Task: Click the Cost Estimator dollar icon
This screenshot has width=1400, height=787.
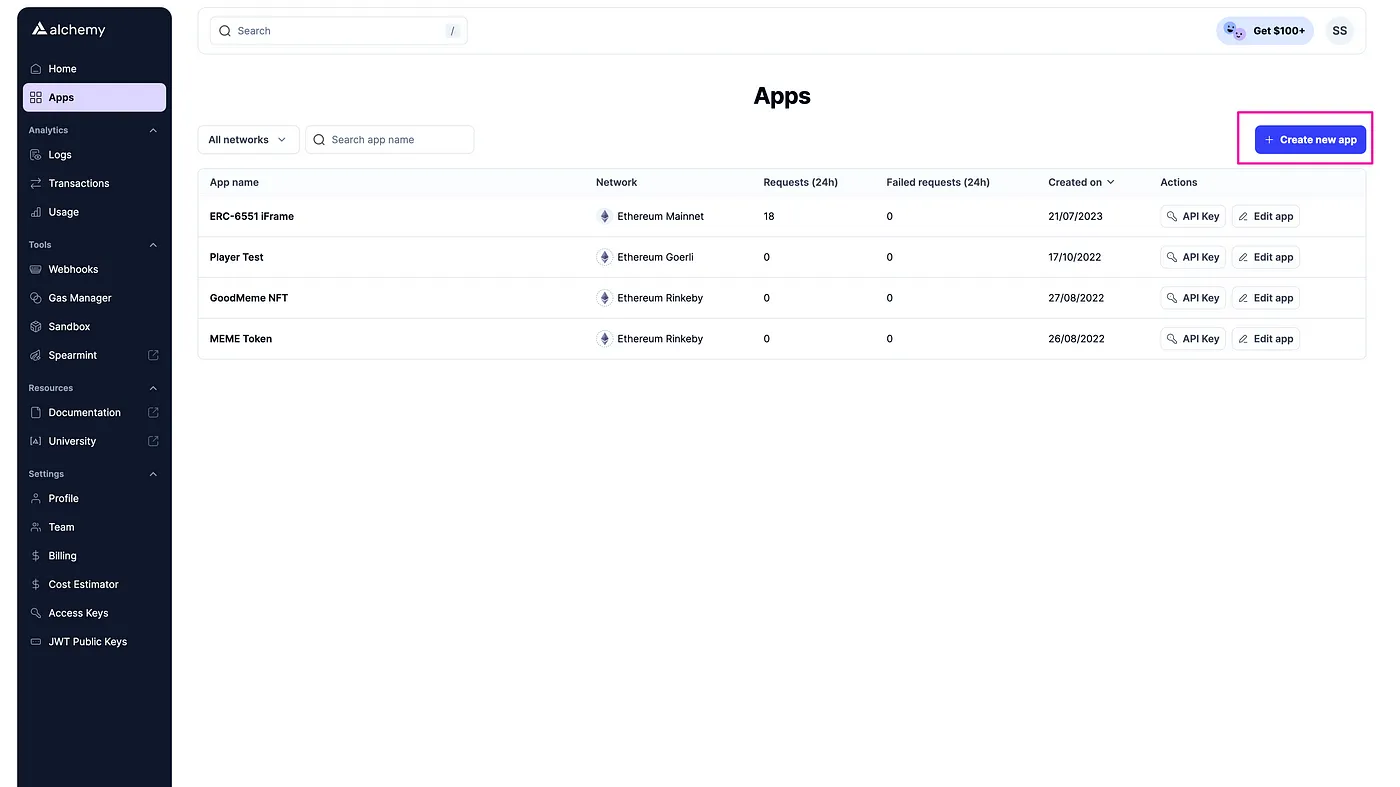Action: point(36,585)
